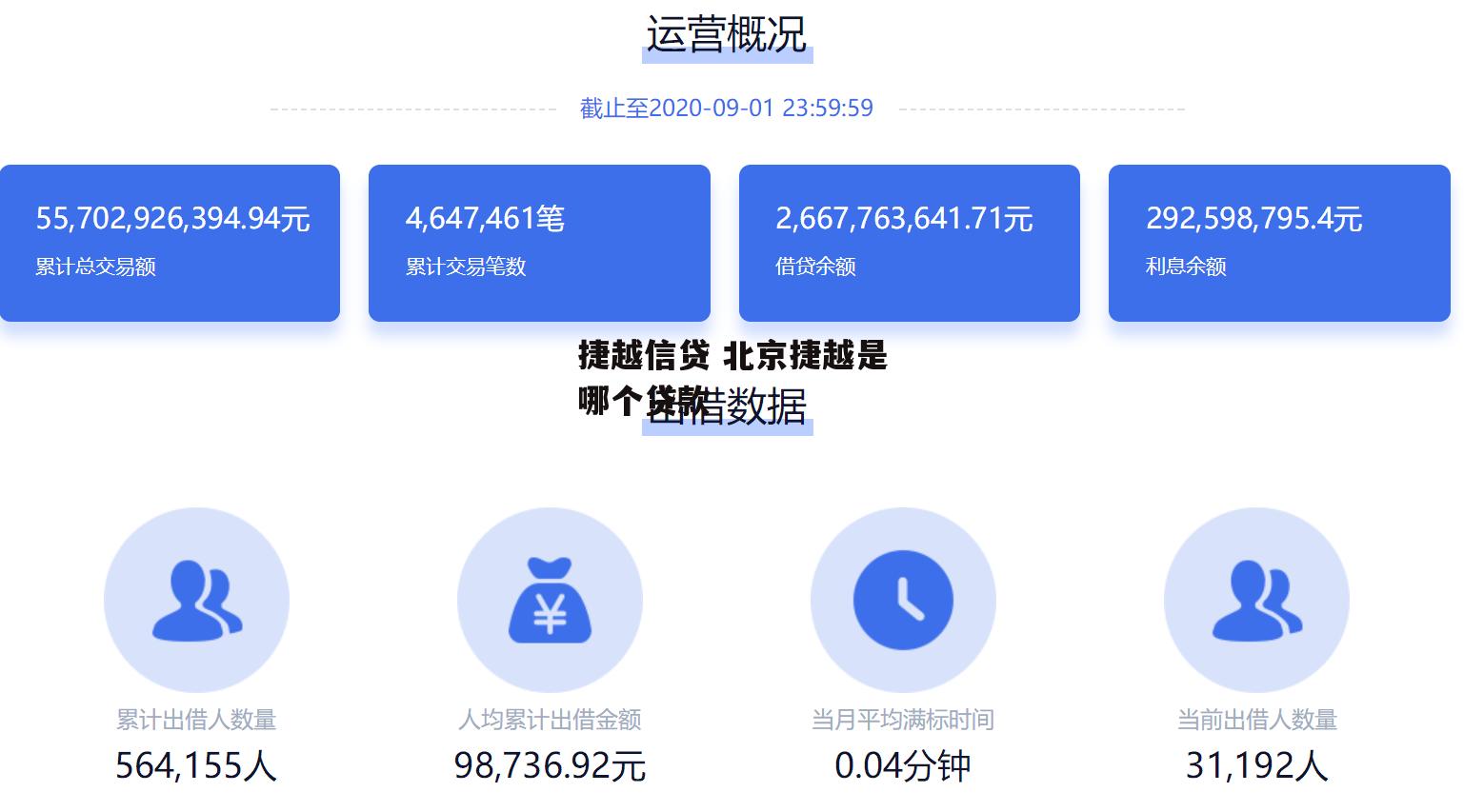Screen dimensions: 1464x812
Task: Select the 利息余额 card
Action: pyautogui.click(x=1279, y=243)
